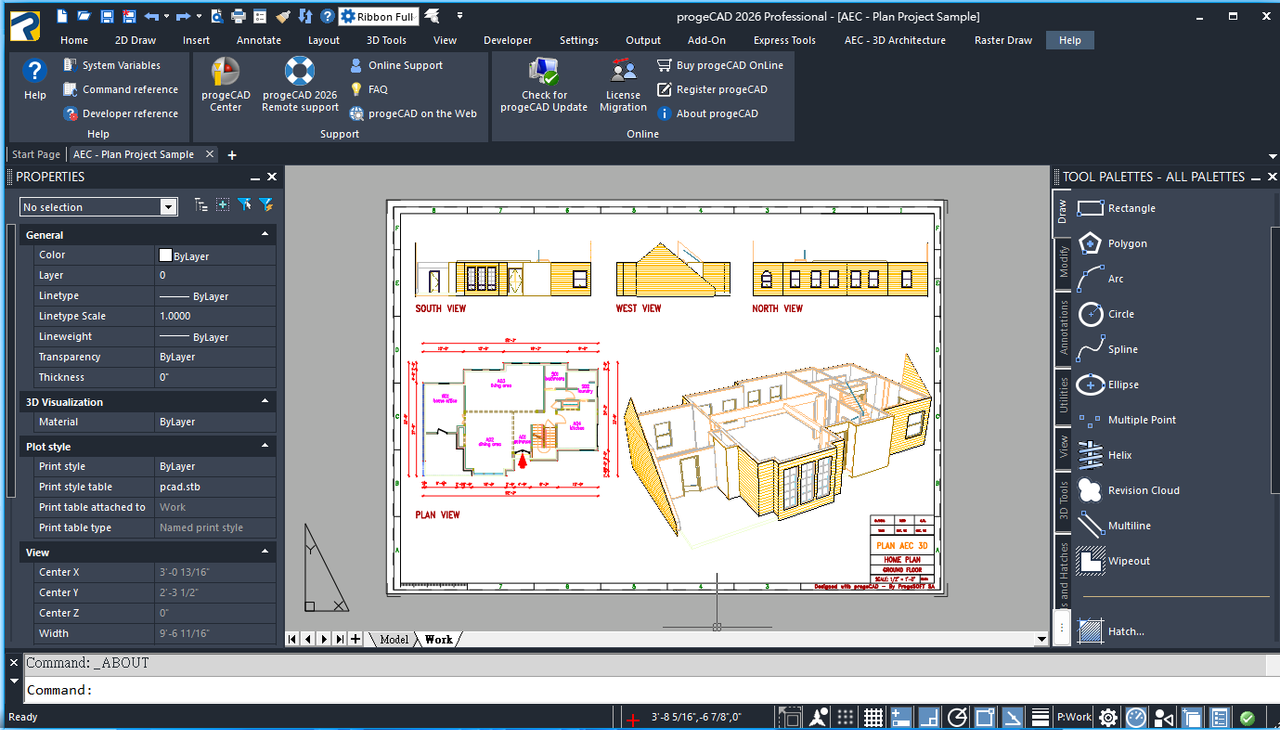Open License Migration
1280x730 pixels.
[623, 84]
